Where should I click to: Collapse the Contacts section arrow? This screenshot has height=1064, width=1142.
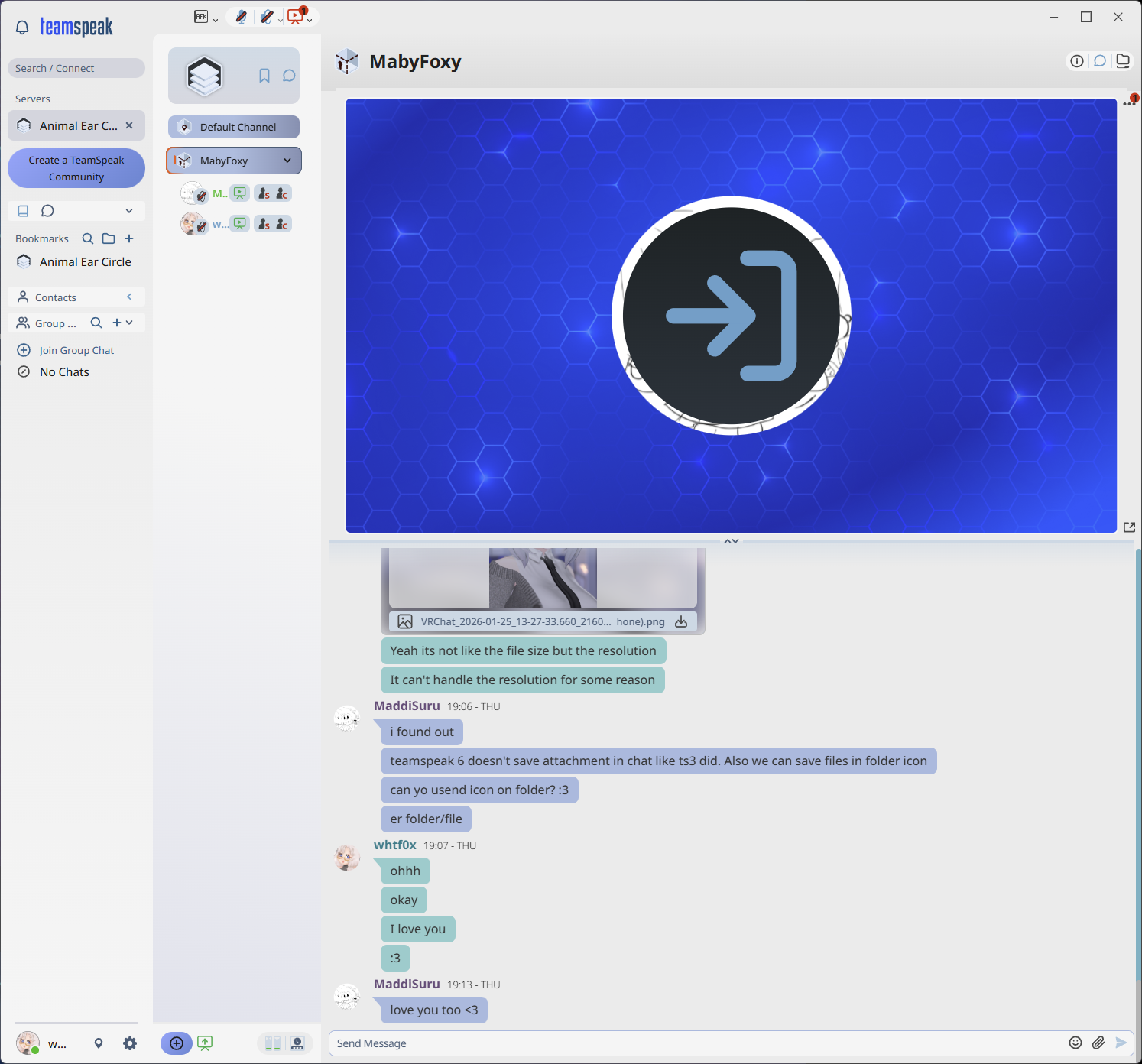(x=129, y=297)
